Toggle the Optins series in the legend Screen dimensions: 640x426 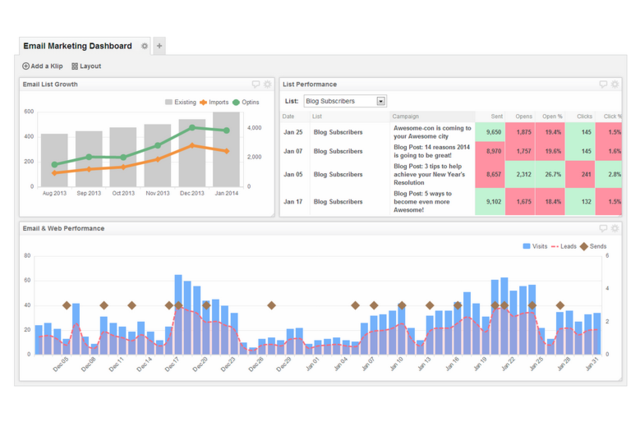coord(249,102)
